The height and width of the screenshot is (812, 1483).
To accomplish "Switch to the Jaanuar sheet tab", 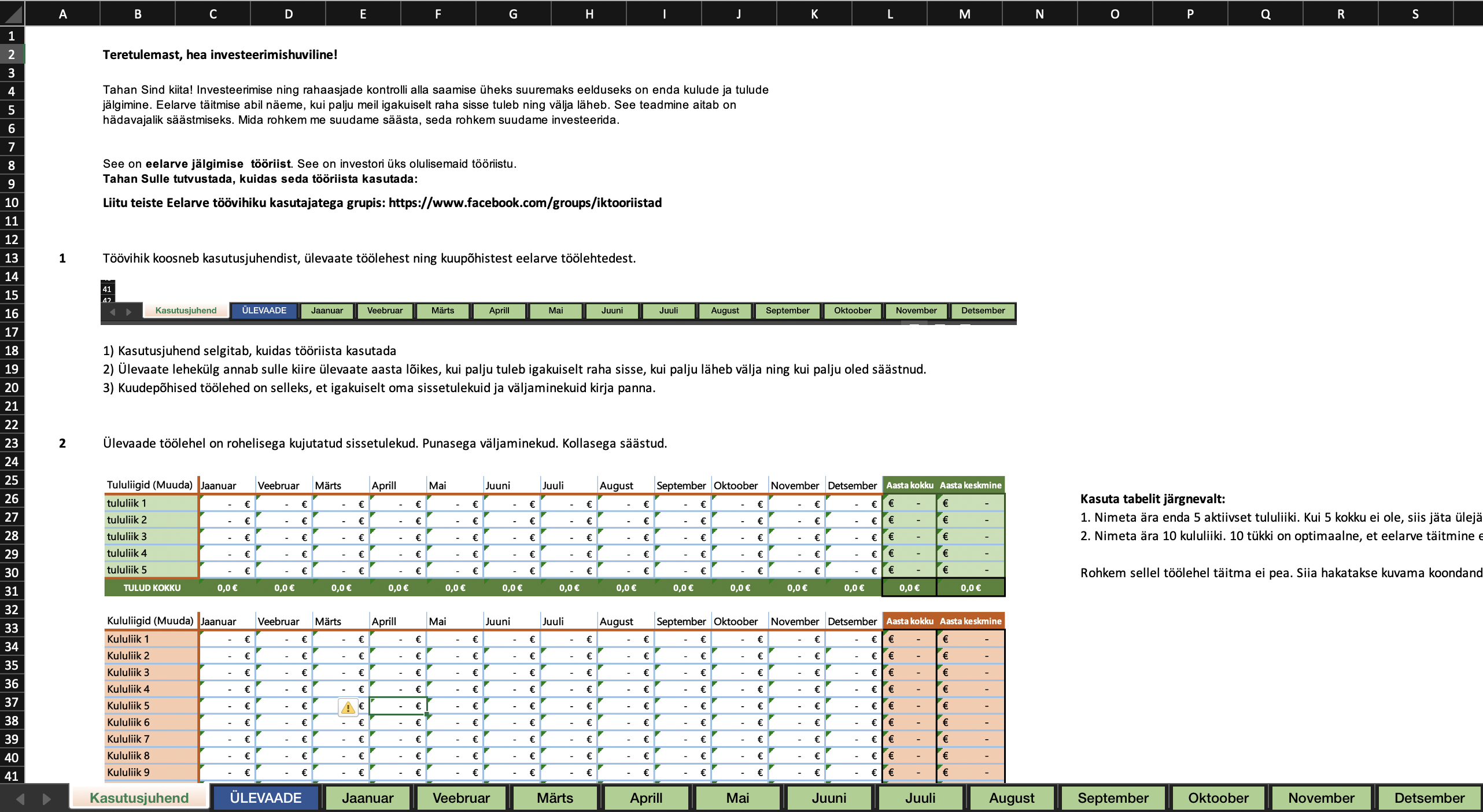I will click(x=367, y=798).
